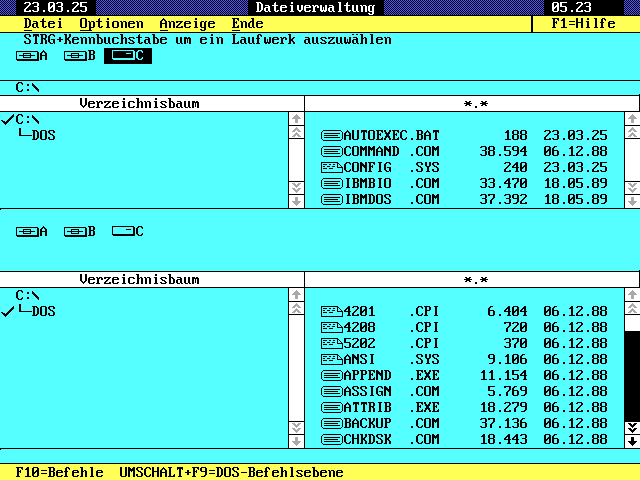The width and height of the screenshot is (640, 480).
Task: Click upper Verzeichnisbaum panel title
Action: (x=140, y=104)
